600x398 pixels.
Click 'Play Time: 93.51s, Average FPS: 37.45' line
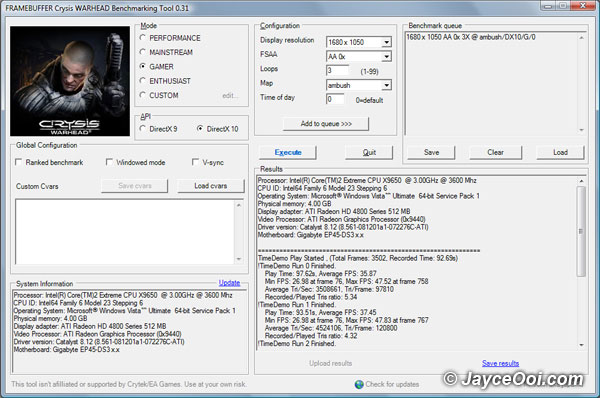click(321, 313)
